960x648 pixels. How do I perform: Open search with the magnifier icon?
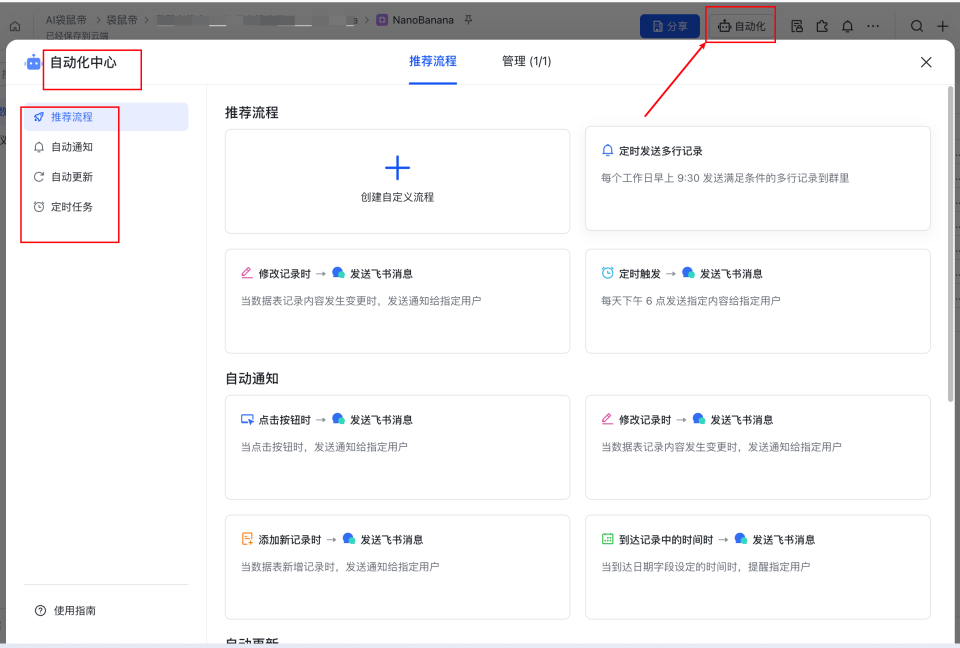[917, 25]
